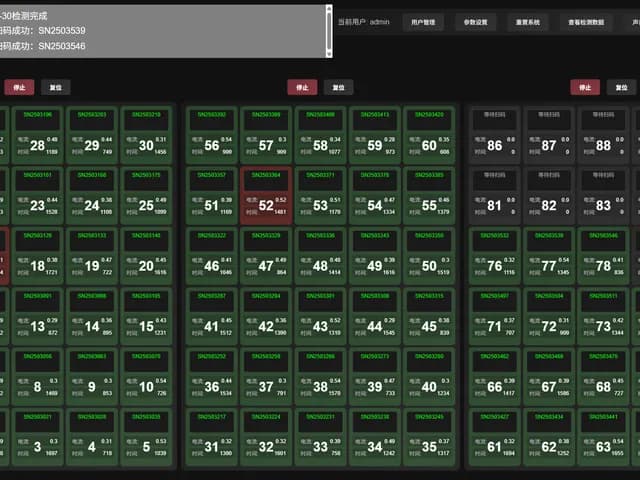The image size is (640, 480).
Task: Select station card number 40
Action: coord(429,377)
